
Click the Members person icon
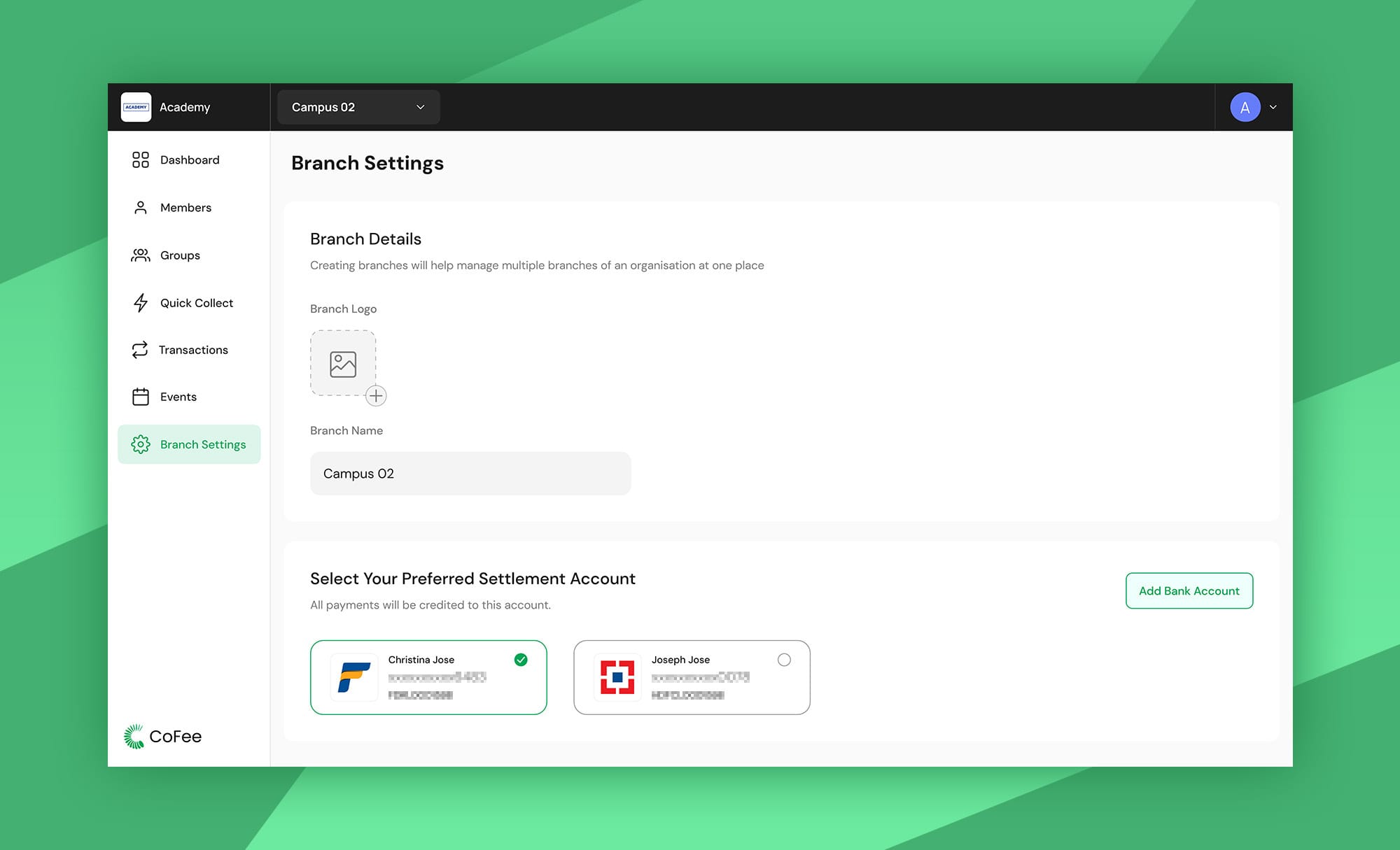point(141,208)
